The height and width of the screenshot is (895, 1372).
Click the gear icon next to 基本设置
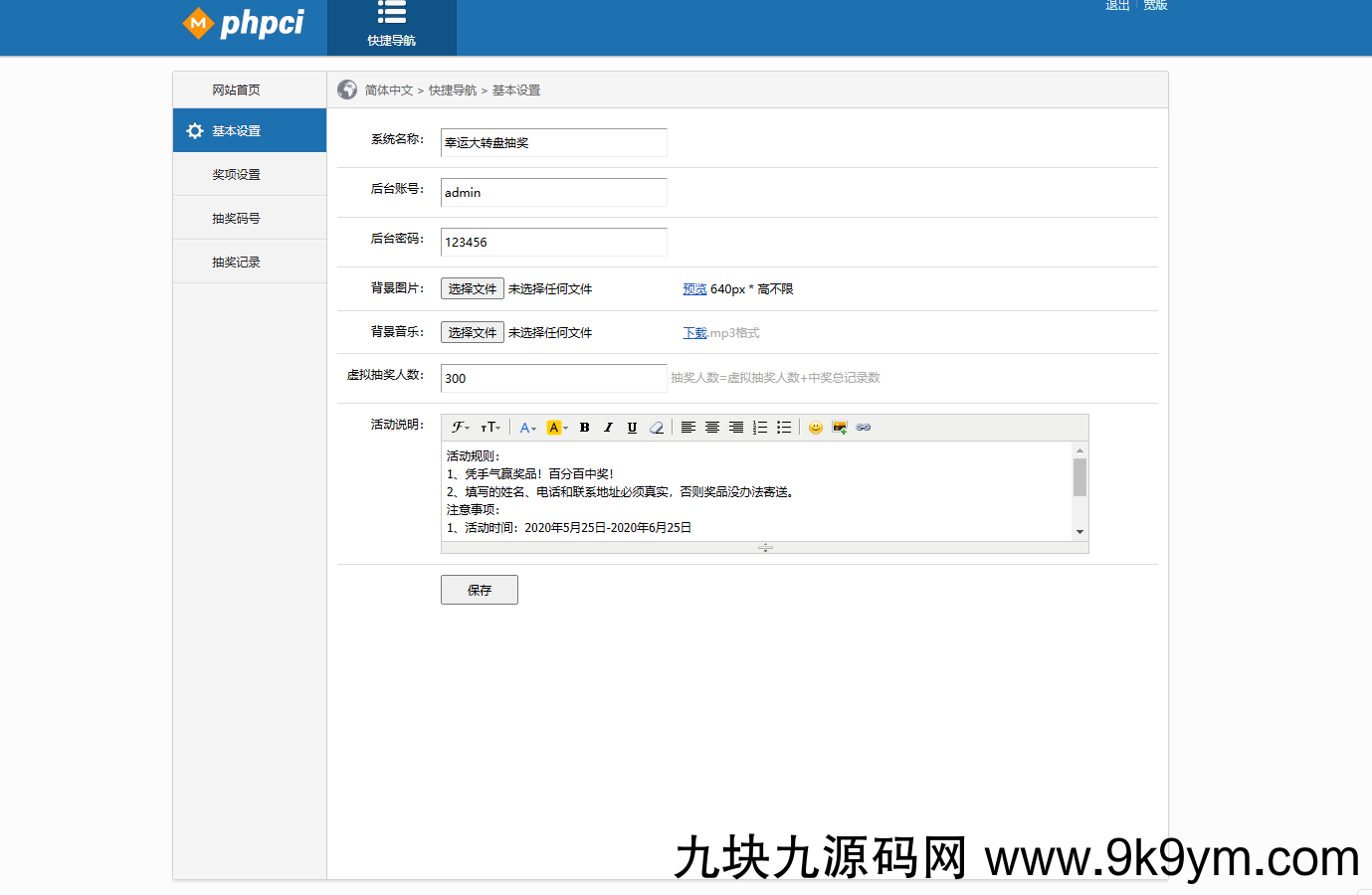click(x=194, y=130)
